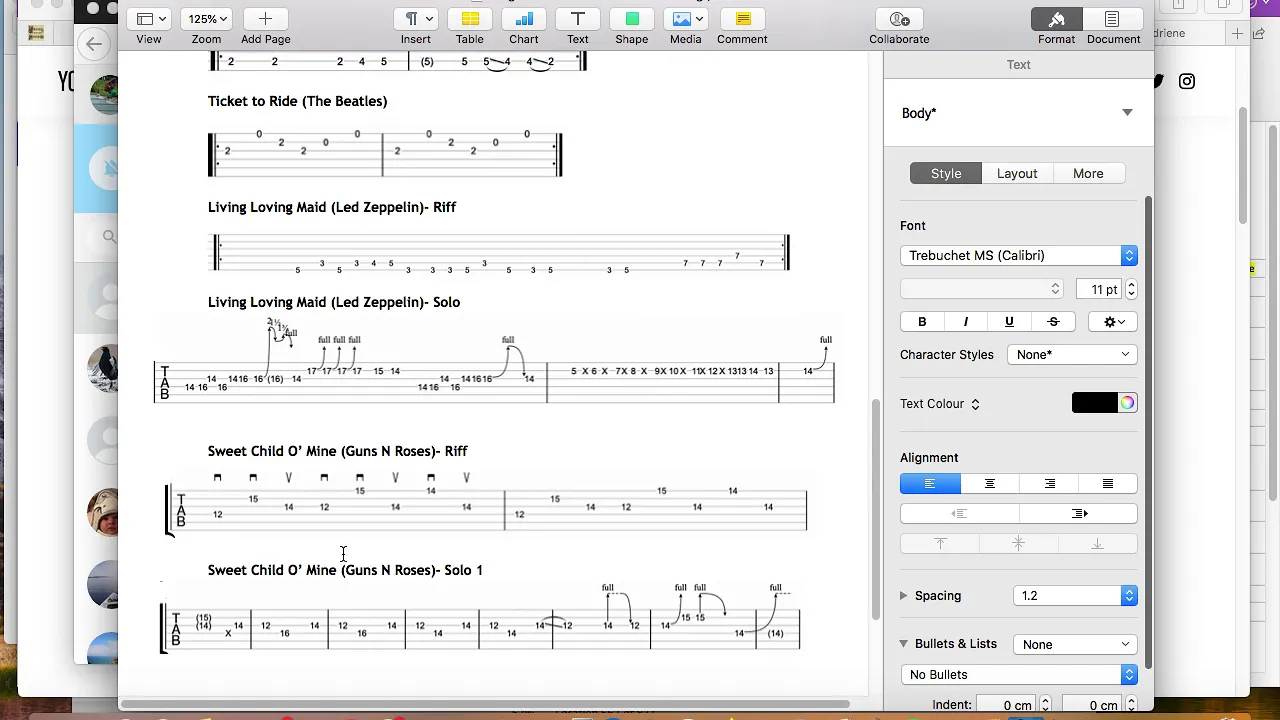Justify the text alignment
This screenshot has height=720, width=1280.
pyautogui.click(x=1108, y=484)
